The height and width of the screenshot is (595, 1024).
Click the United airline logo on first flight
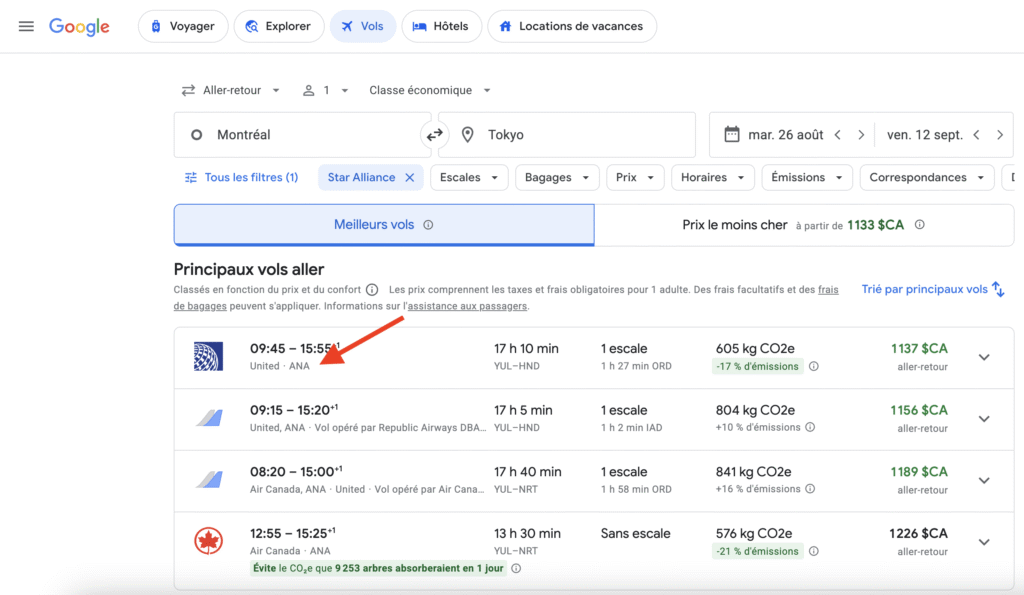point(208,357)
